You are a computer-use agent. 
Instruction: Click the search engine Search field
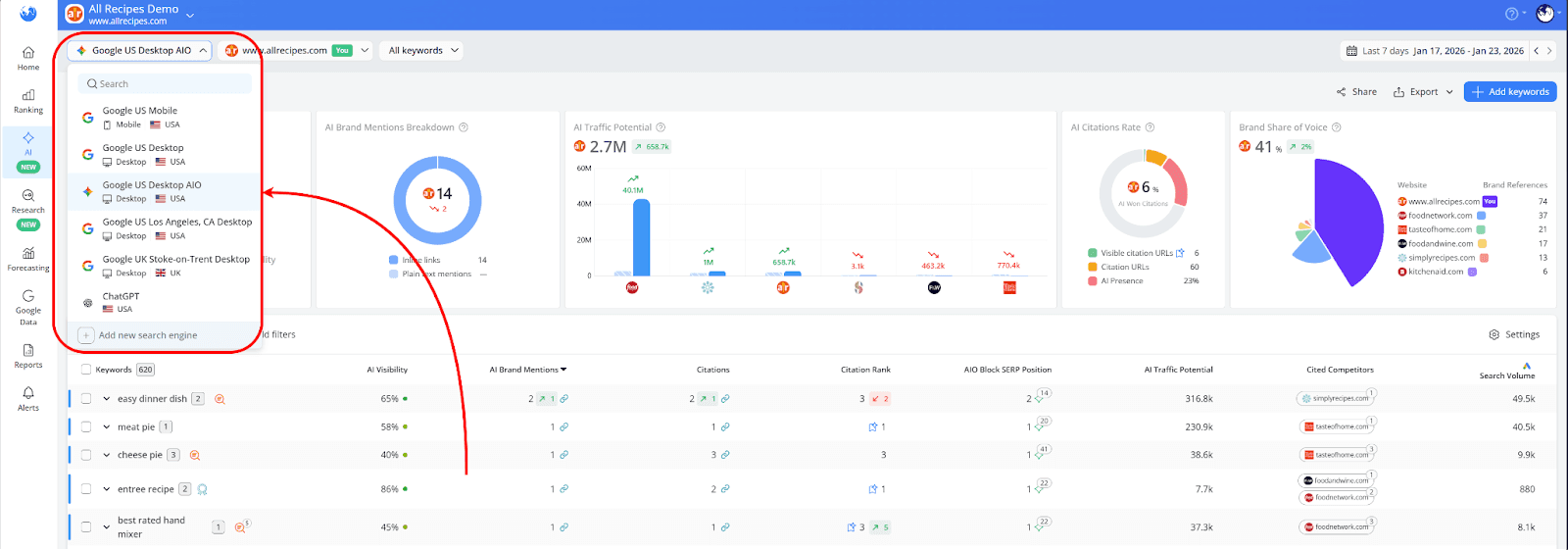tap(165, 84)
